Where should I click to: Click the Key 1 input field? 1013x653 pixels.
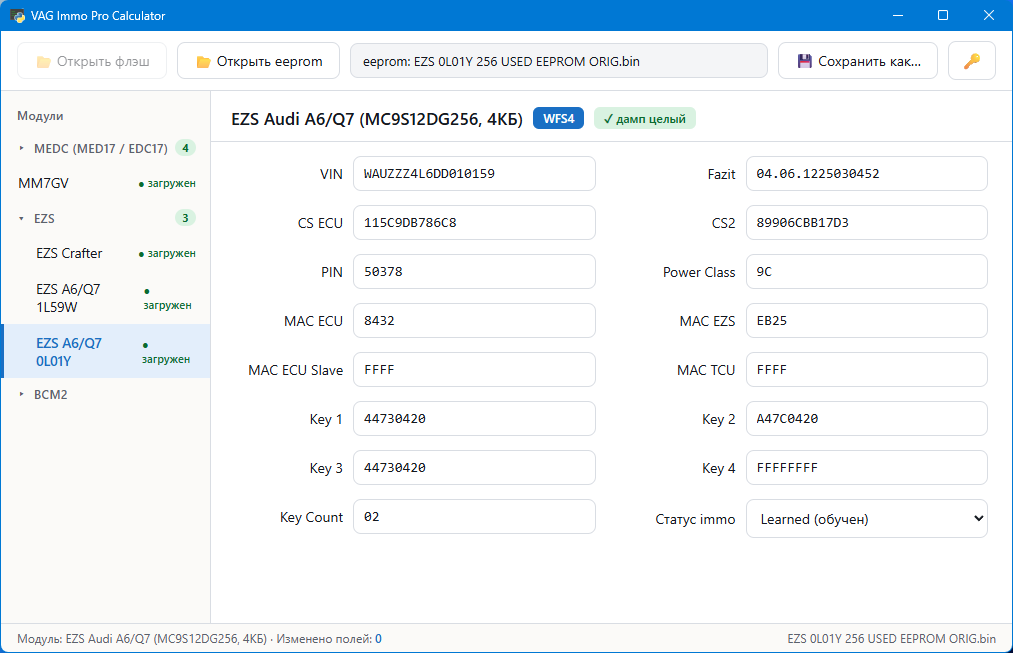point(474,419)
